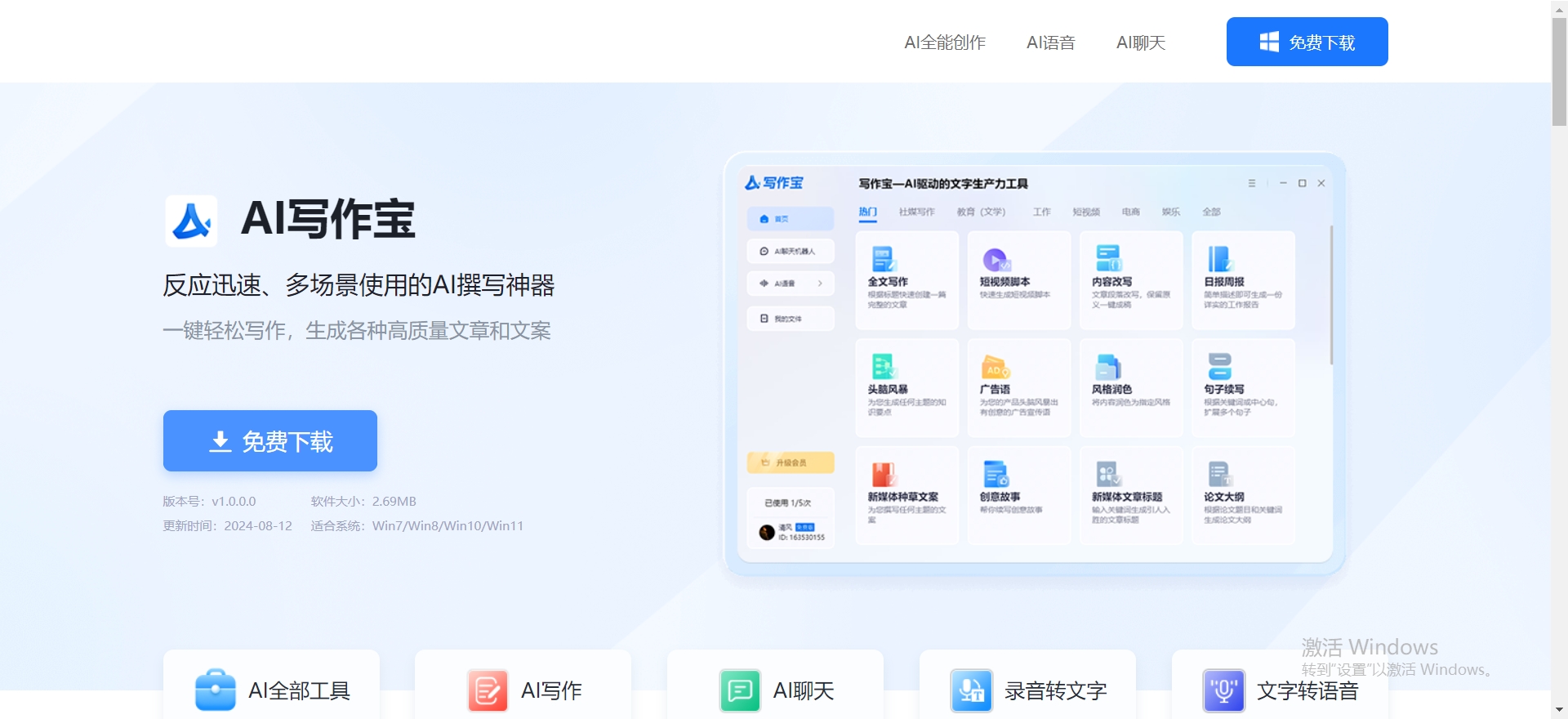This screenshot has height=719, width=1568.
Task: Select the 娱乐 tab in preview
Action: (1171, 212)
